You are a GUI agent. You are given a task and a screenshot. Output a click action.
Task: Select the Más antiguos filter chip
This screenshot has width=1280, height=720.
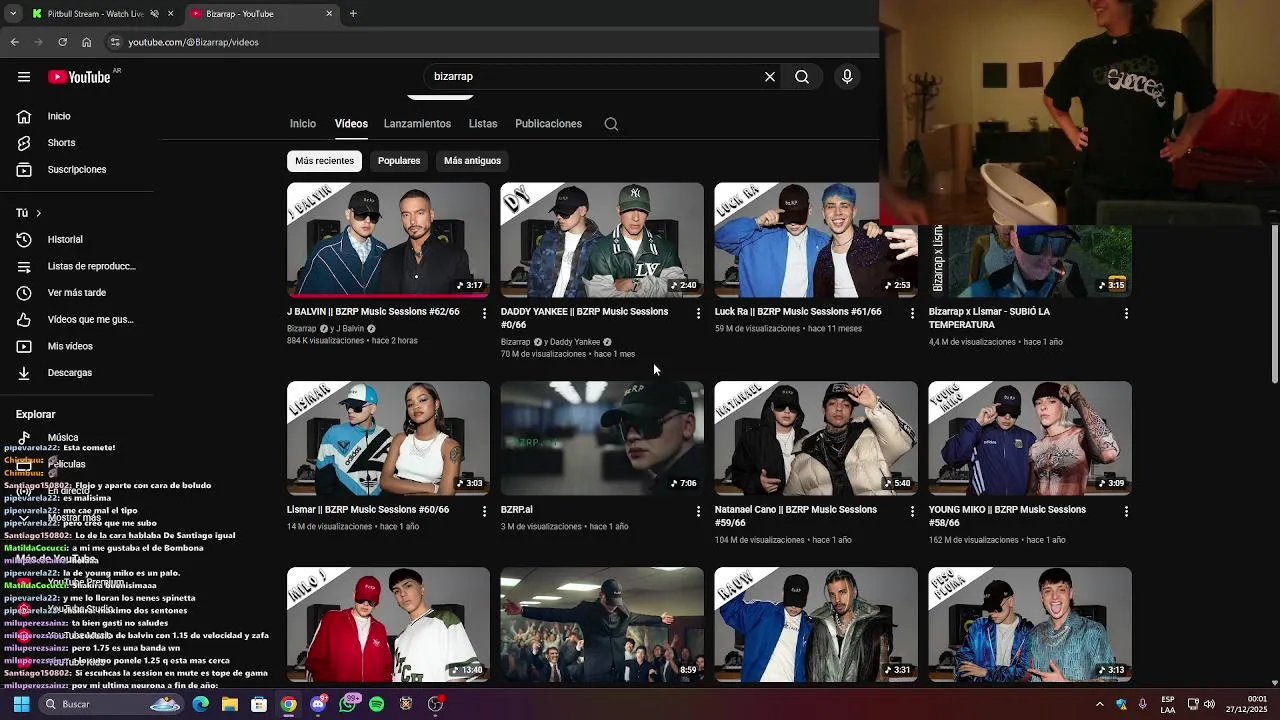pos(472,161)
